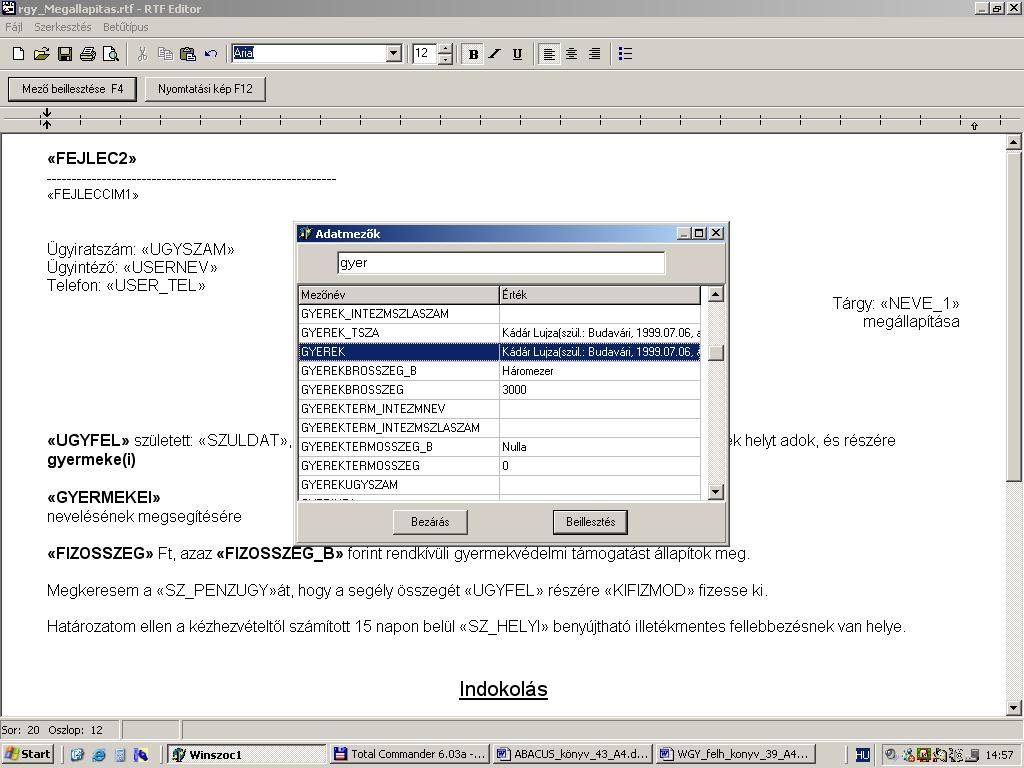1024x768 pixels.
Task: Click the document scrollbar down arrow
Action: pos(1014,707)
